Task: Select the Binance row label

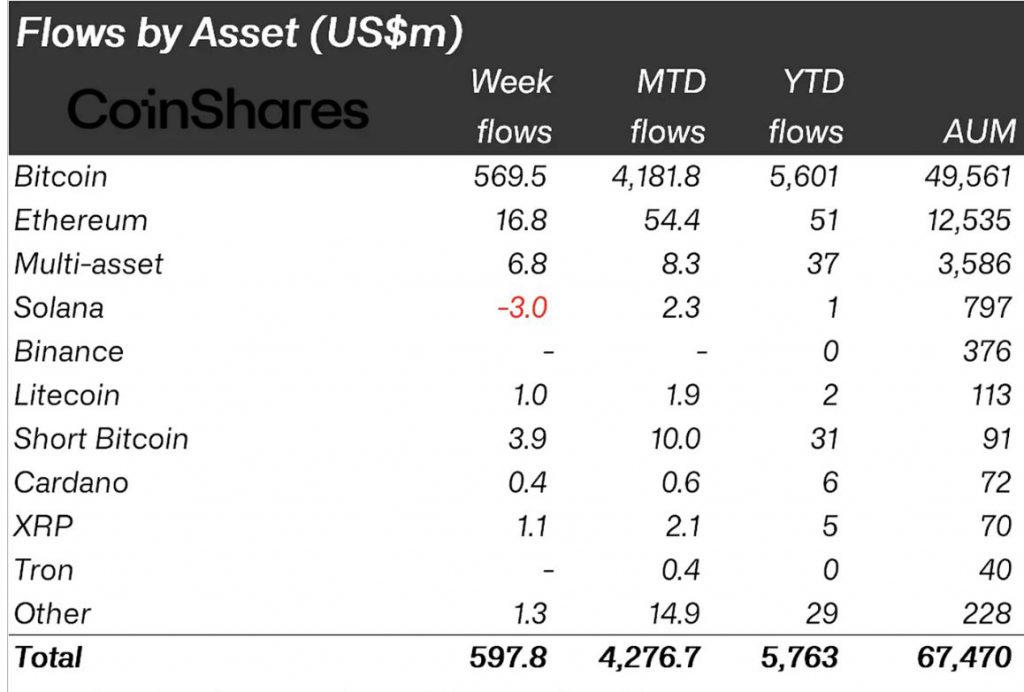Action: (x=68, y=351)
